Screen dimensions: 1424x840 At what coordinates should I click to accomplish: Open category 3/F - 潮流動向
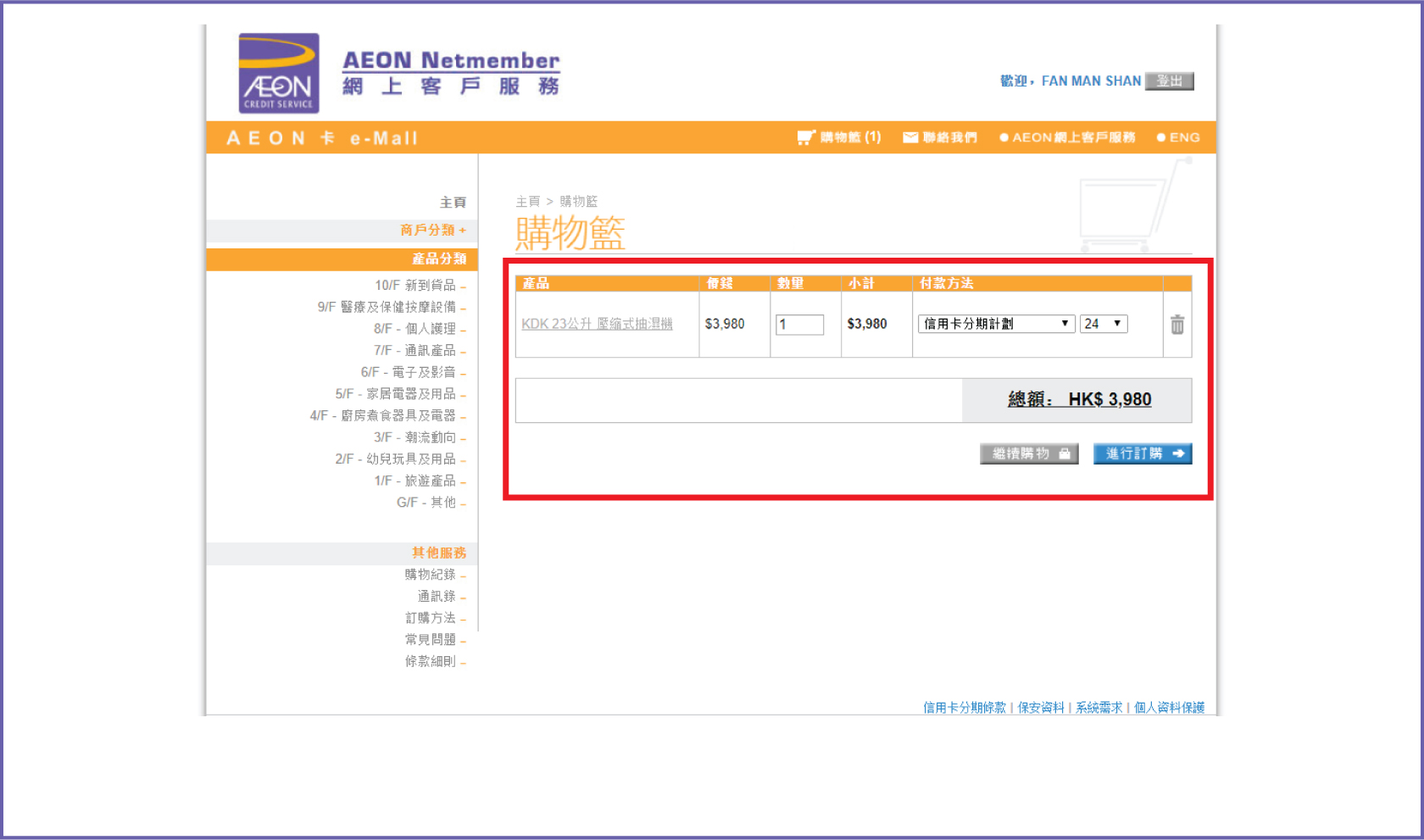[414, 437]
